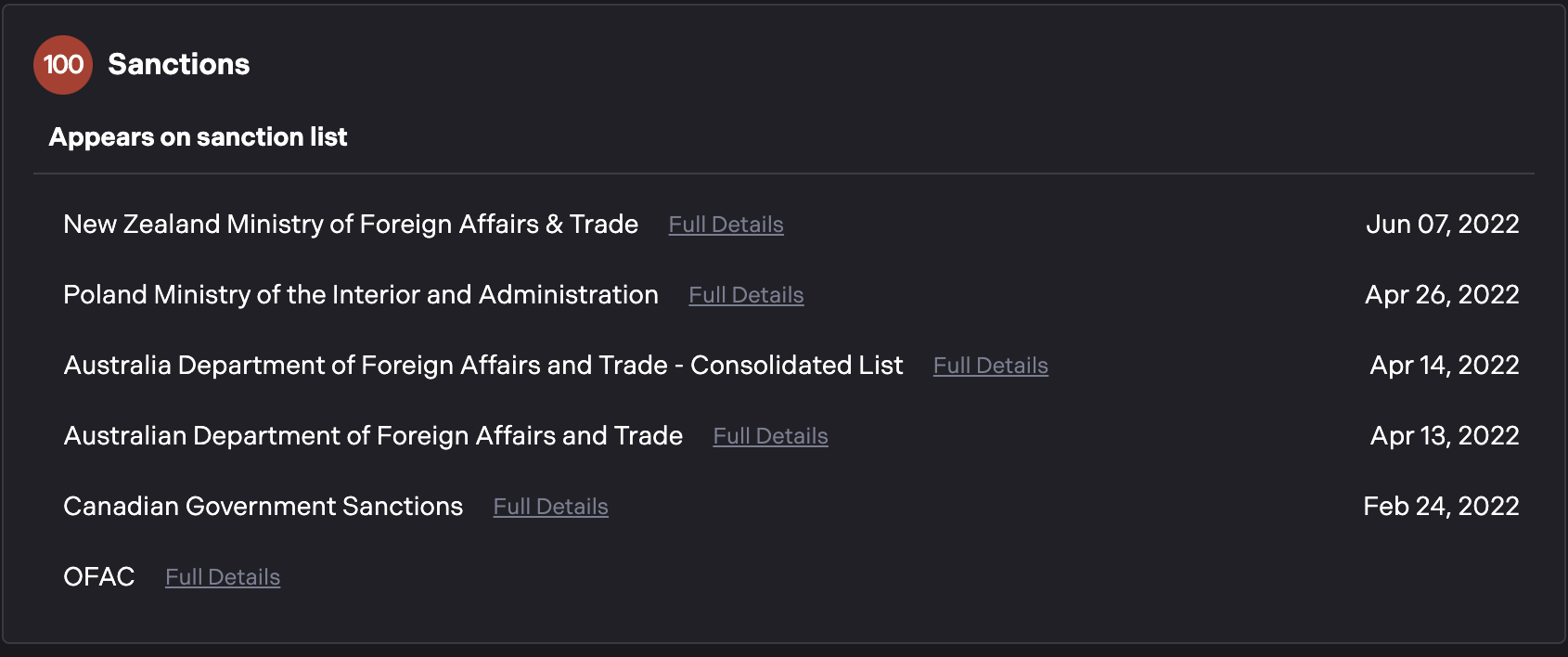Select the Australia Consolidated List entry name

point(482,366)
